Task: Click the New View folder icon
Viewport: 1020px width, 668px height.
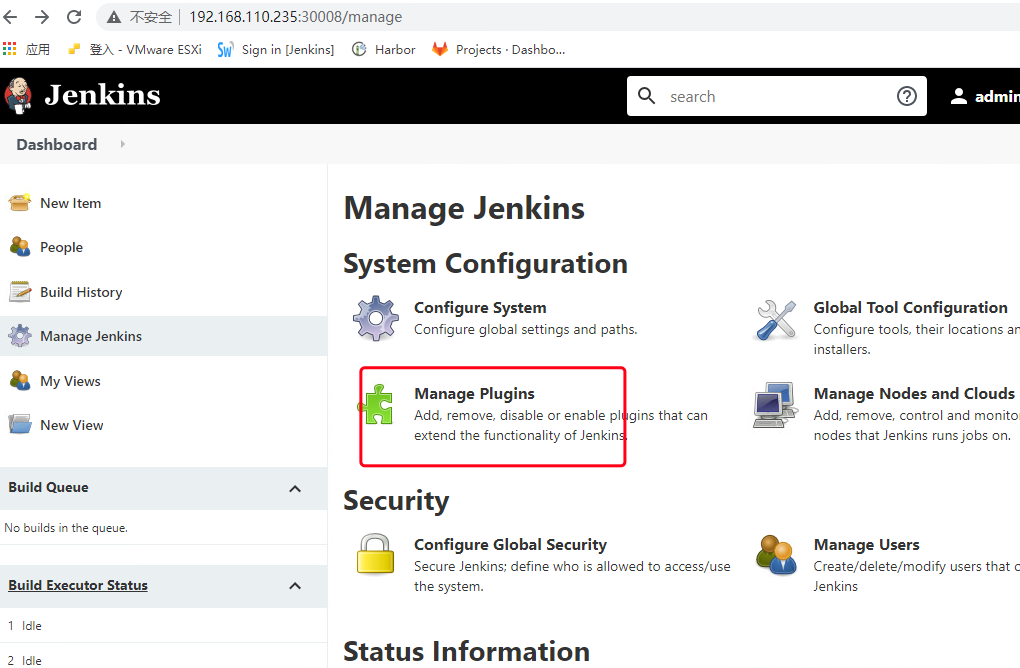Action: coord(20,424)
